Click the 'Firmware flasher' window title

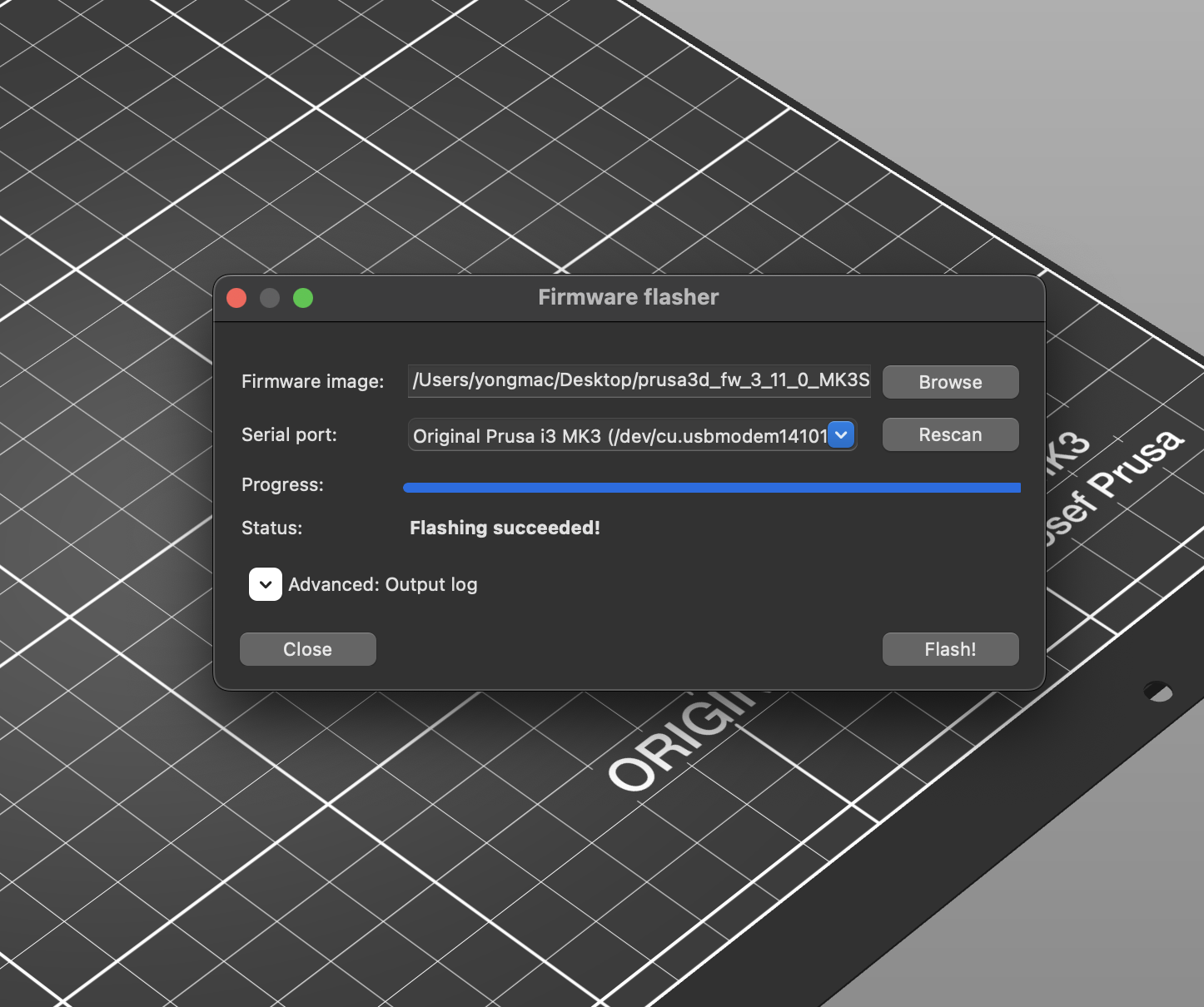pyautogui.click(x=629, y=297)
